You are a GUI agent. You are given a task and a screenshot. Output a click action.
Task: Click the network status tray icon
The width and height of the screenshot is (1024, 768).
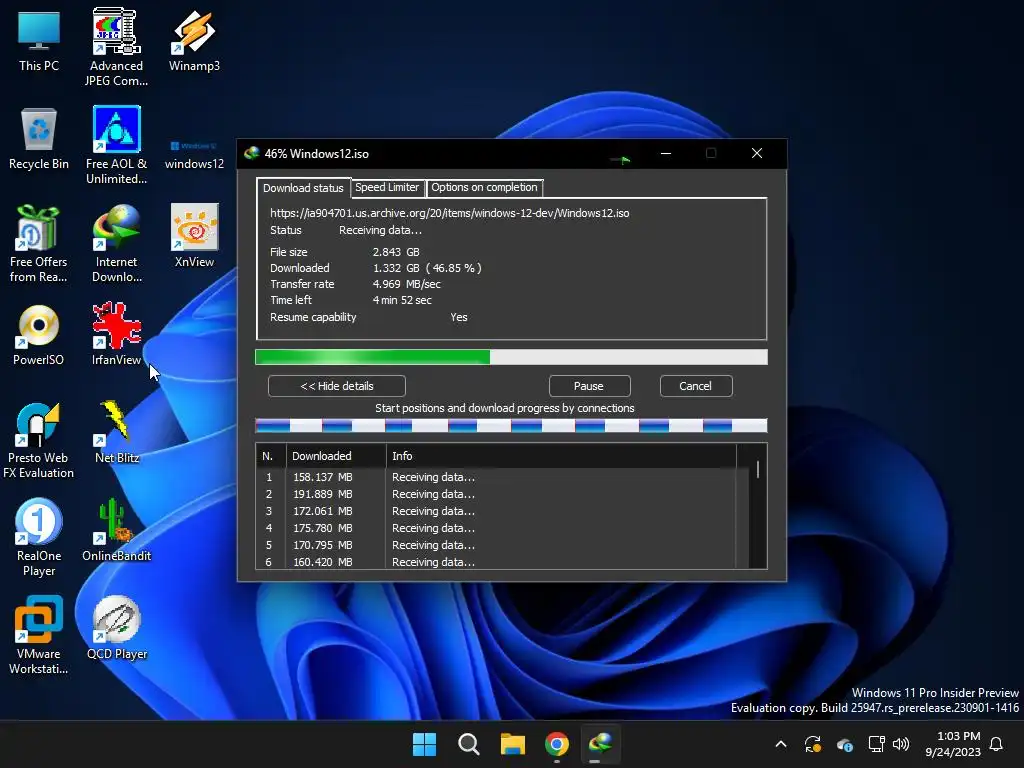click(x=876, y=744)
